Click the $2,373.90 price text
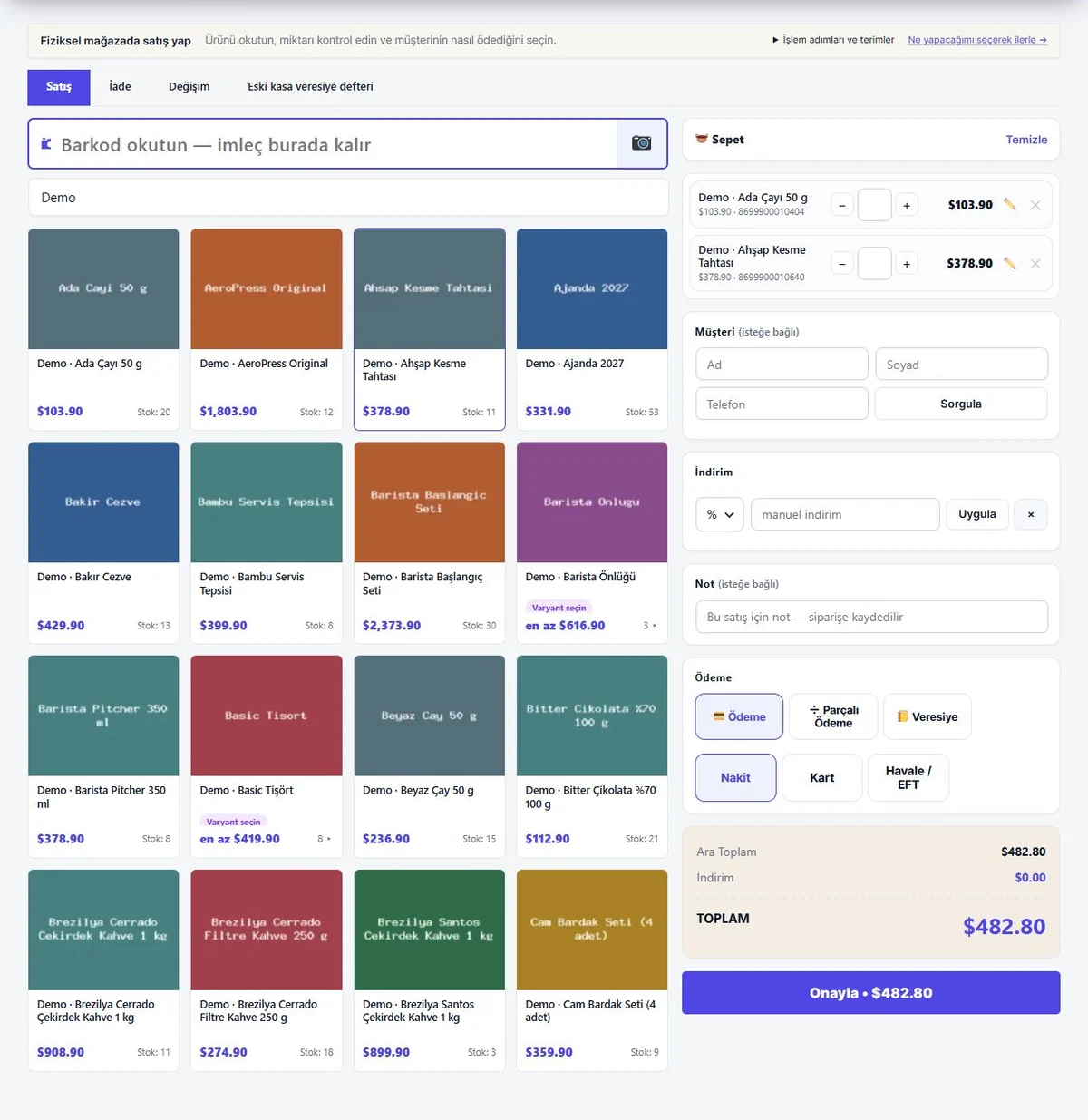The height and width of the screenshot is (1120, 1088). 392,626
